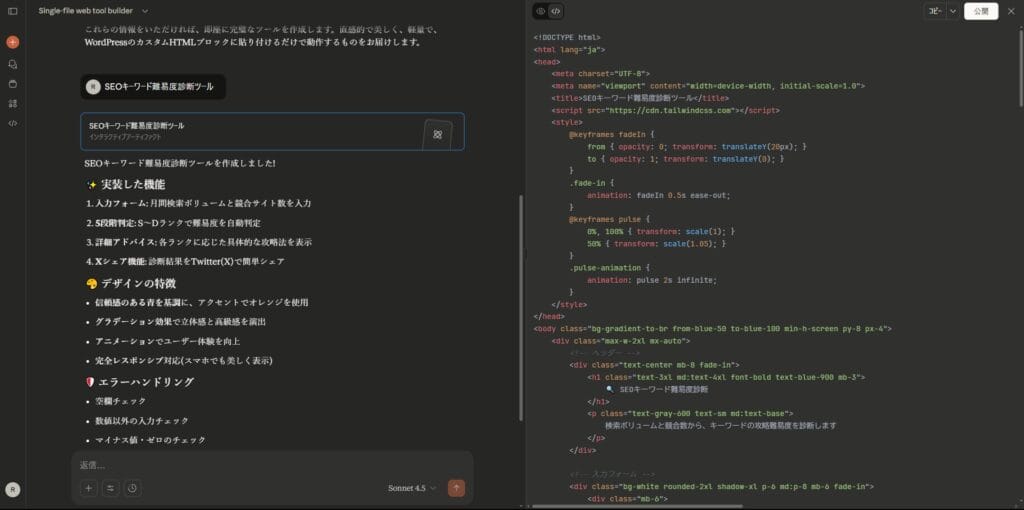
Task: Open the tools settings icon in reply box
Action: (110, 488)
